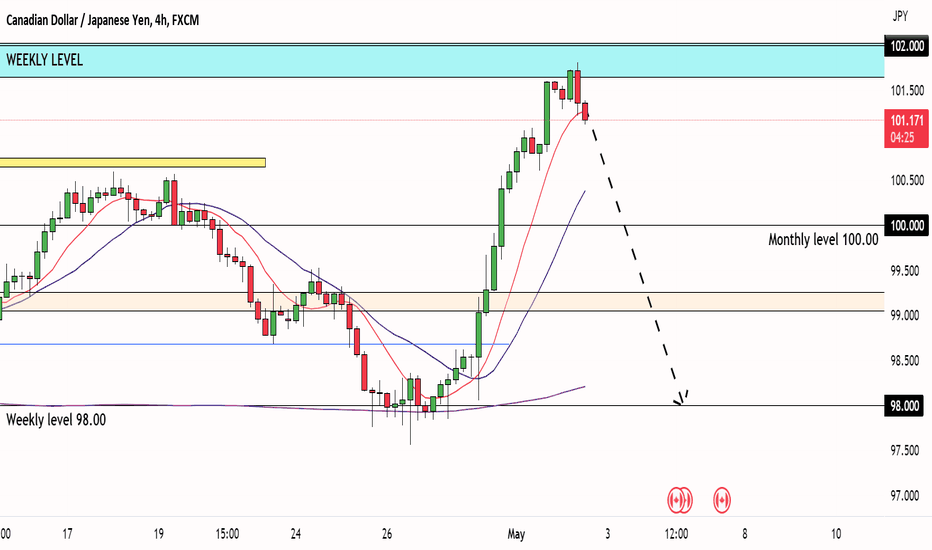The height and width of the screenshot is (550, 932).
Task: Click the Canadian event icon overlapping the first
Action: (687, 500)
